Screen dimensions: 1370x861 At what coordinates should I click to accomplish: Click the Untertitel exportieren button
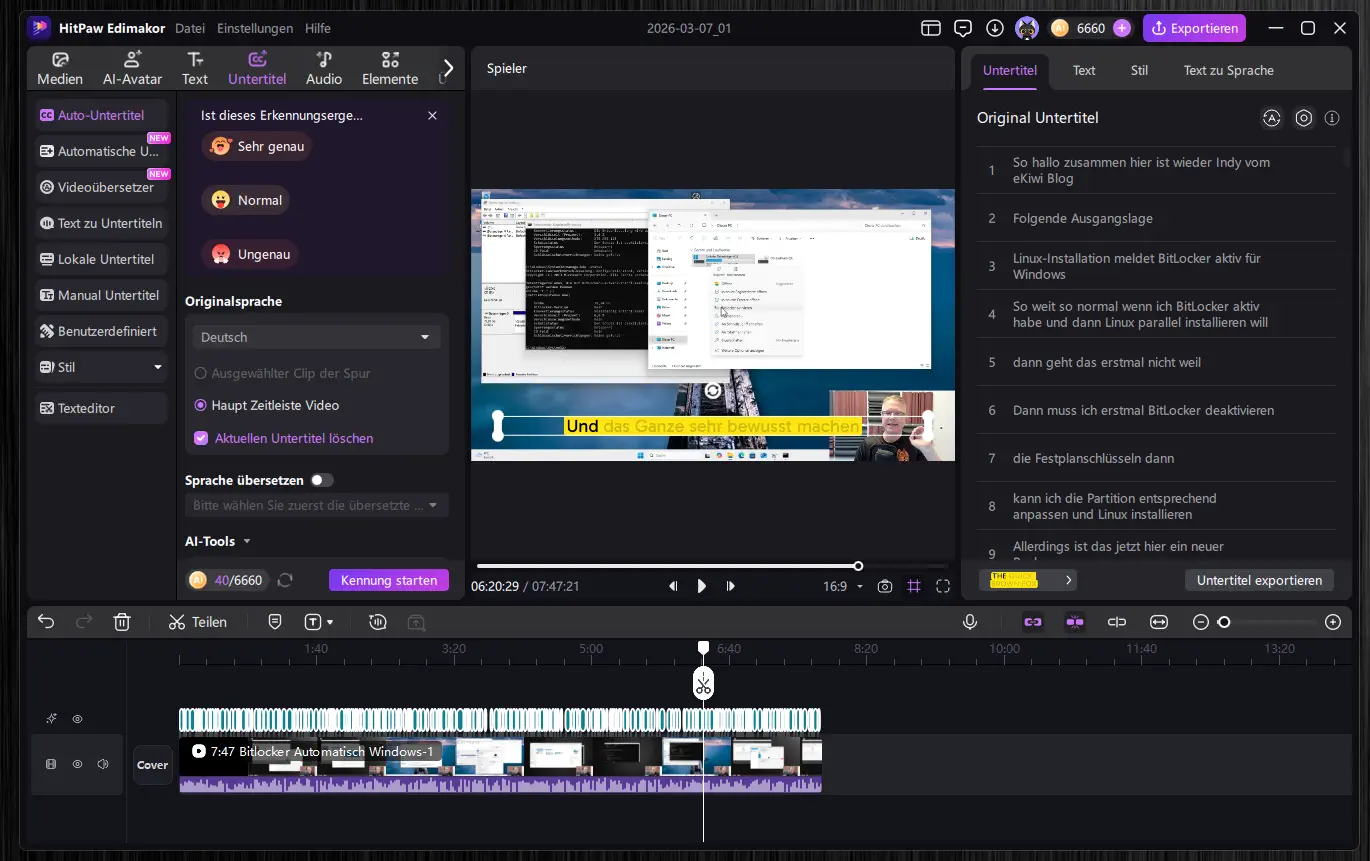pos(1258,580)
